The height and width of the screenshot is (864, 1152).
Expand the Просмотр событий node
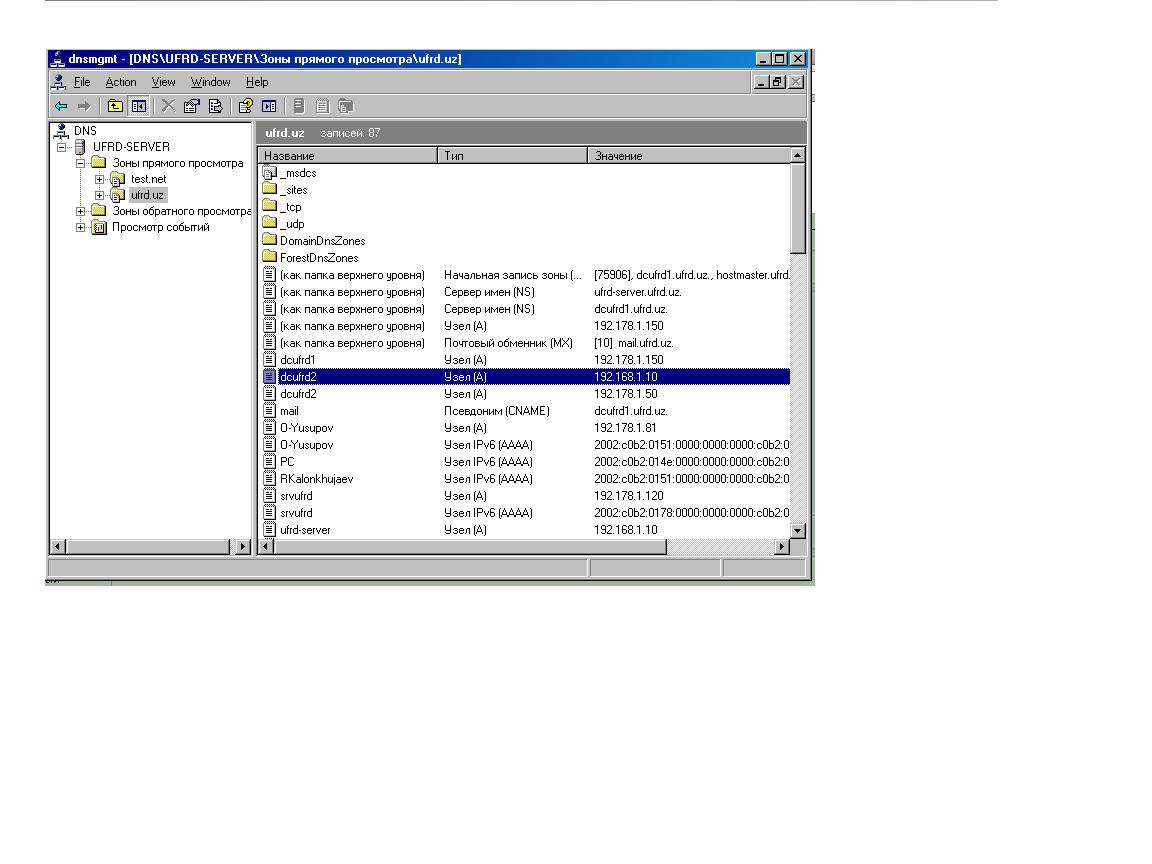(x=81, y=228)
